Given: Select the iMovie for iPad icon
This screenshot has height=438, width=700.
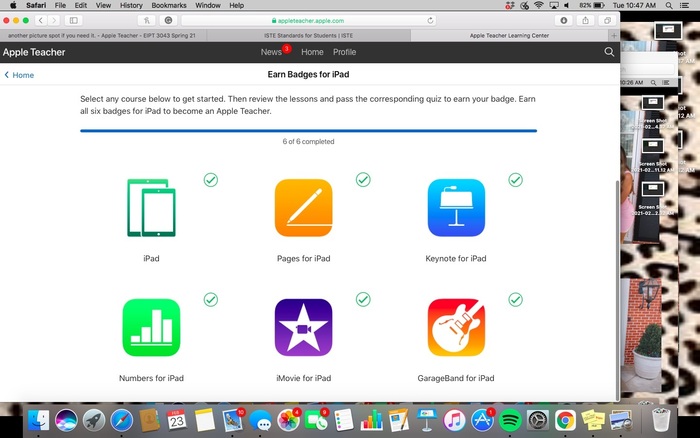Looking at the screenshot, I should (x=303, y=327).
